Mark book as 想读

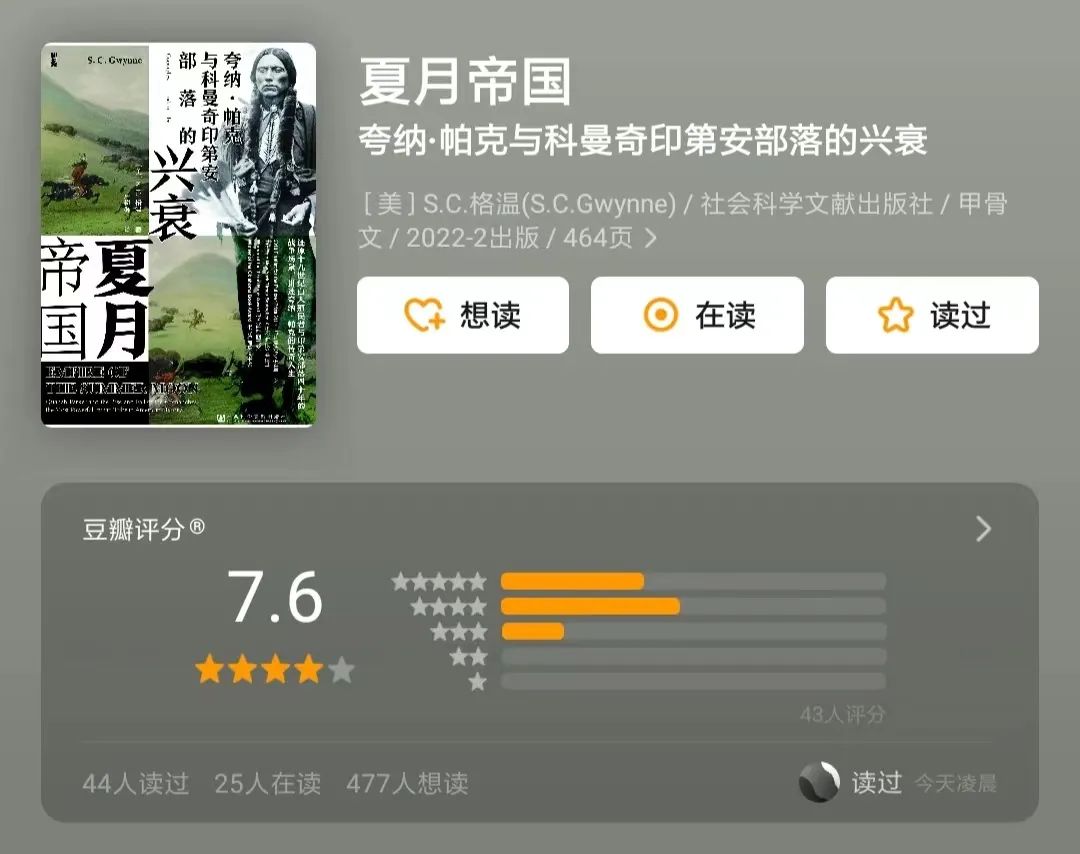(463, 315)
